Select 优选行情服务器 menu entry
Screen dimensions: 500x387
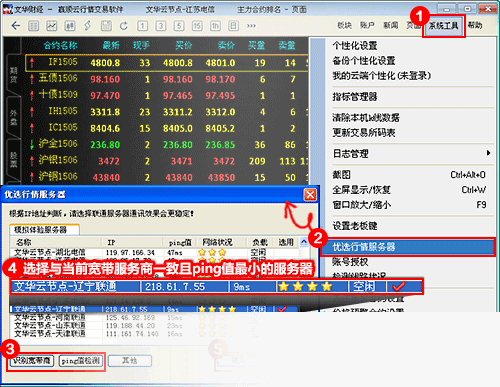pos(408,247)
